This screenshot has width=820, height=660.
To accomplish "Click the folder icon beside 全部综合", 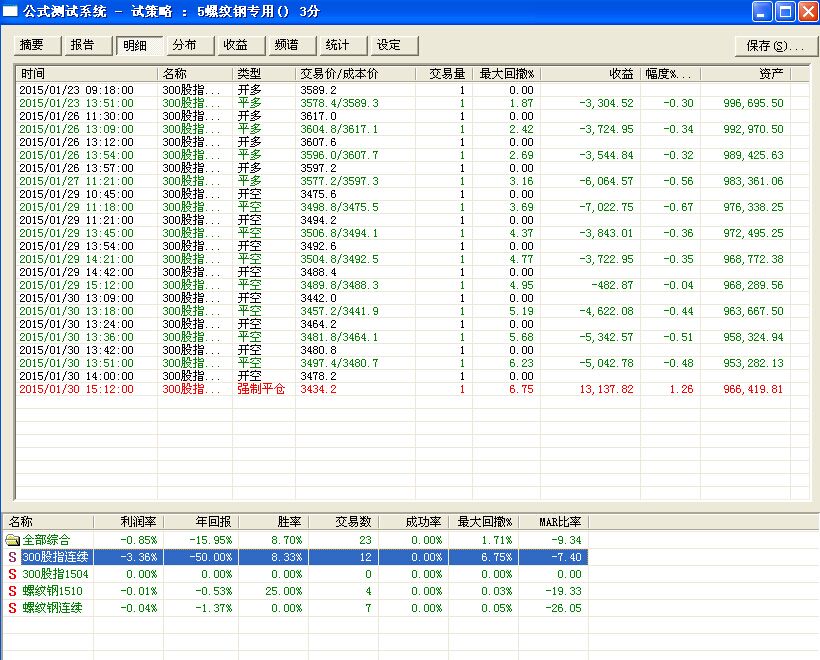I will pos(12,540).
